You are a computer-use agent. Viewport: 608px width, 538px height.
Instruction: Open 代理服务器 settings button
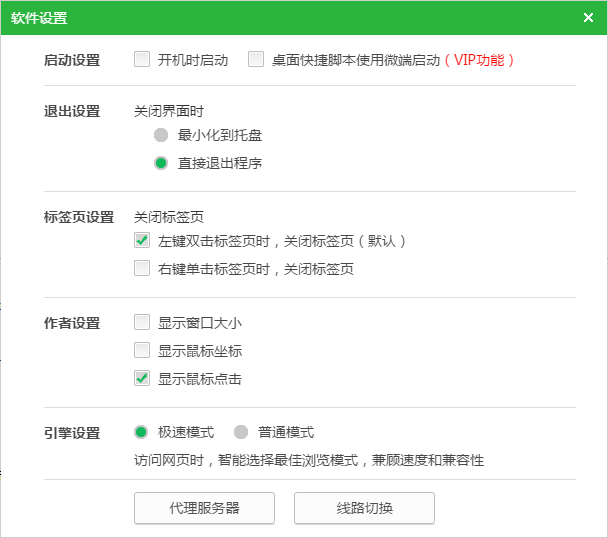204,508
